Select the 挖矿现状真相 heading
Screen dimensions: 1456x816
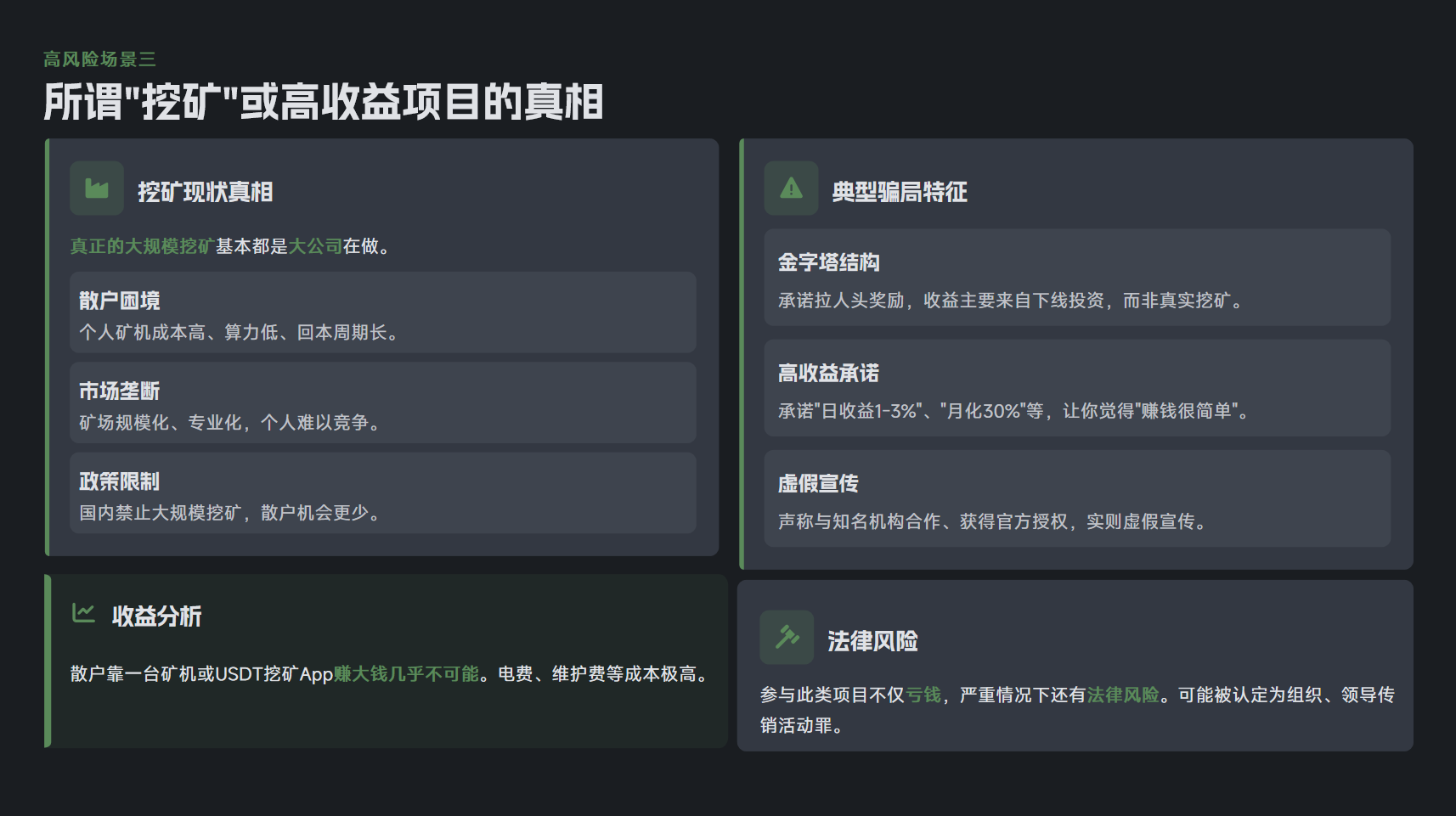point(205,192)
